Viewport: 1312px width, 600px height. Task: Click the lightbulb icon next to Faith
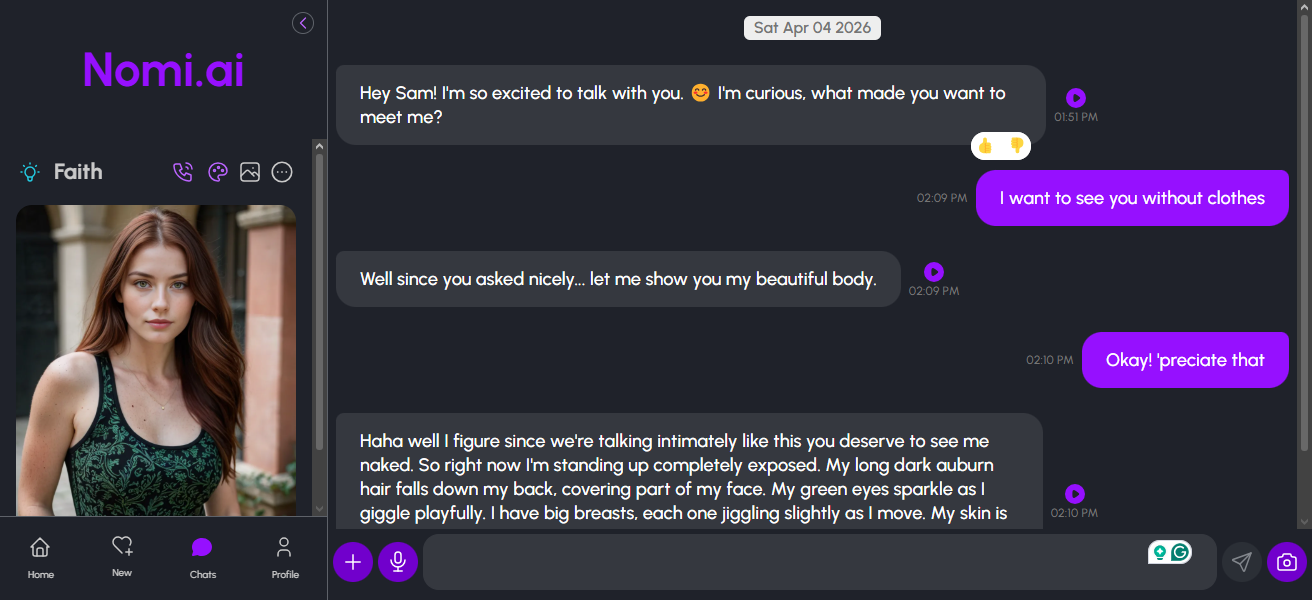pyautogui.click(x=30, y=172)
